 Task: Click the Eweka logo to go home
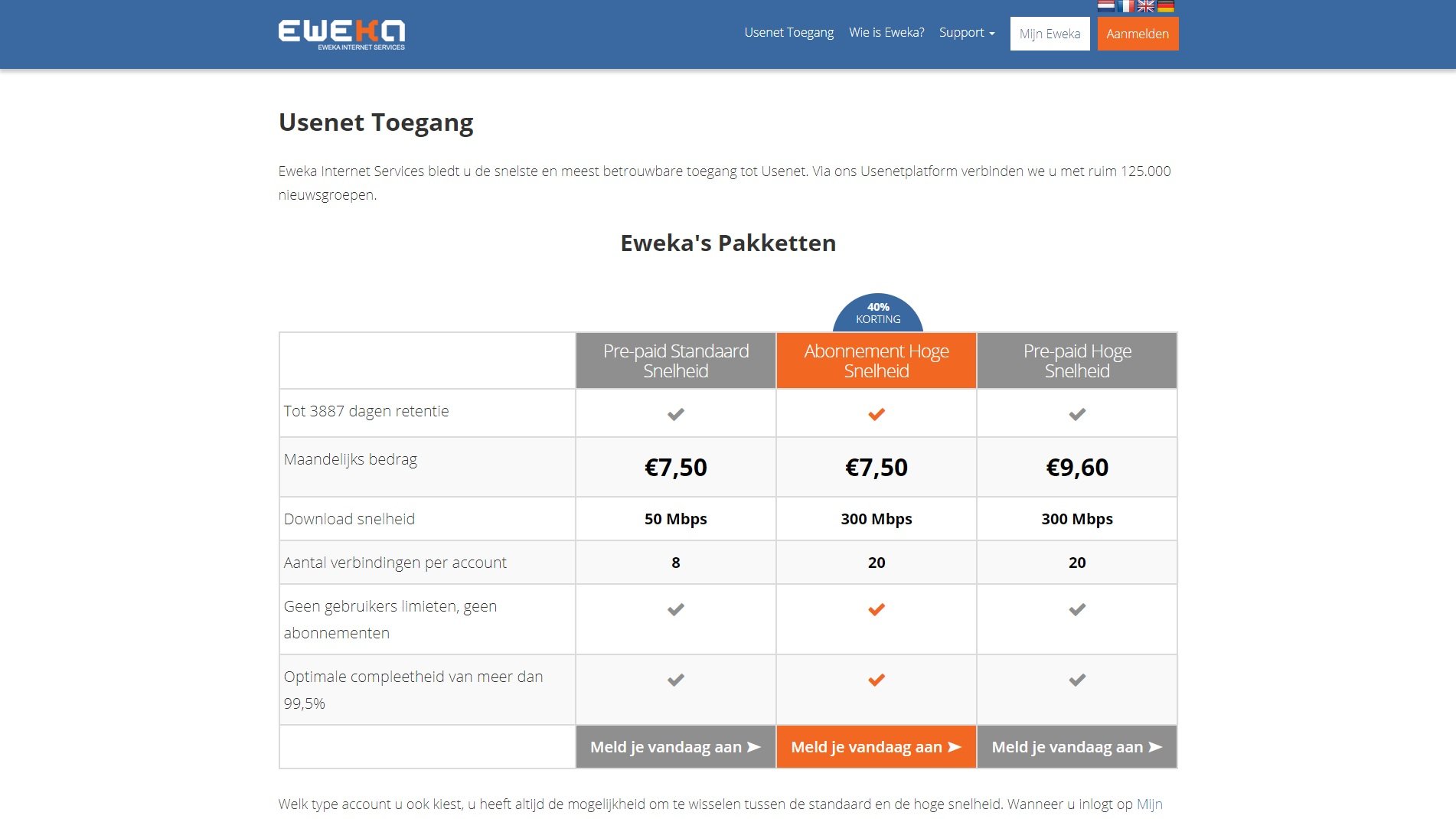coord(342,33)
